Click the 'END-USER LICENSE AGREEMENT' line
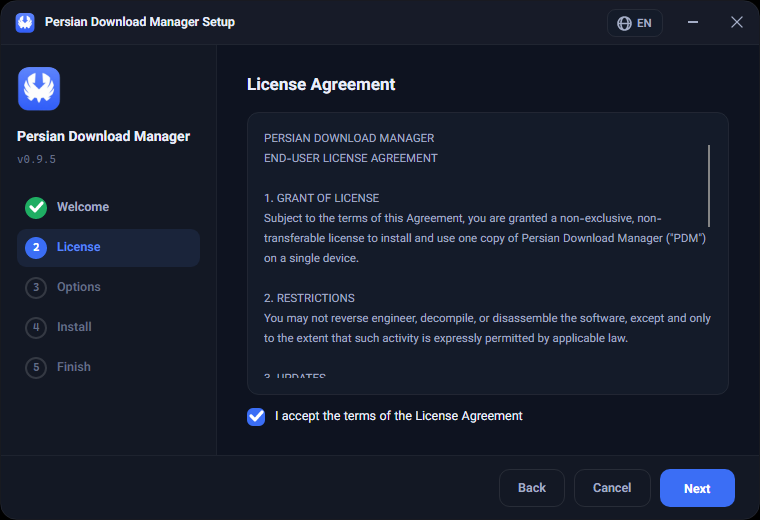760x520 pixels. pos(350,158)
